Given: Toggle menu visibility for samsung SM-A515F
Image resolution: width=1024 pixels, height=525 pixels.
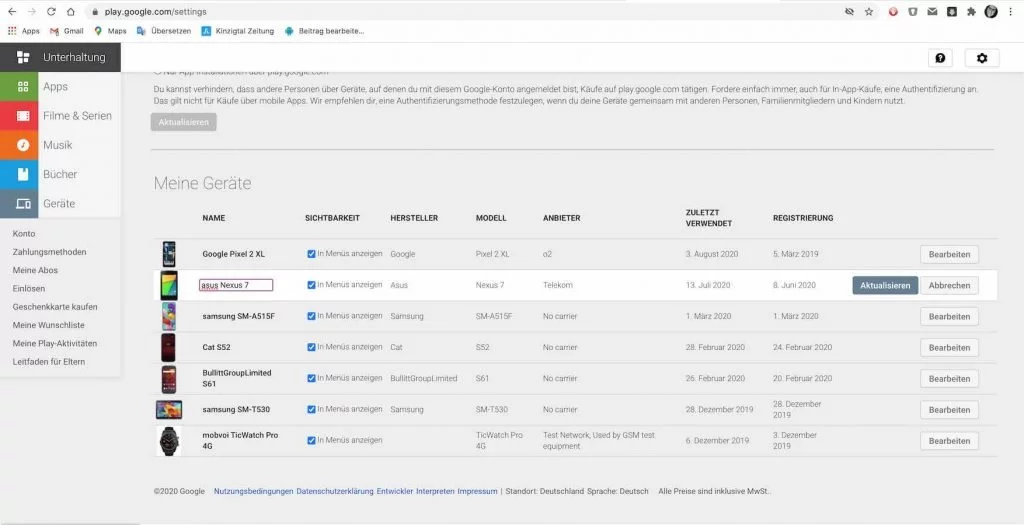Looking at the screenshot, I should [x=311, y=316].
